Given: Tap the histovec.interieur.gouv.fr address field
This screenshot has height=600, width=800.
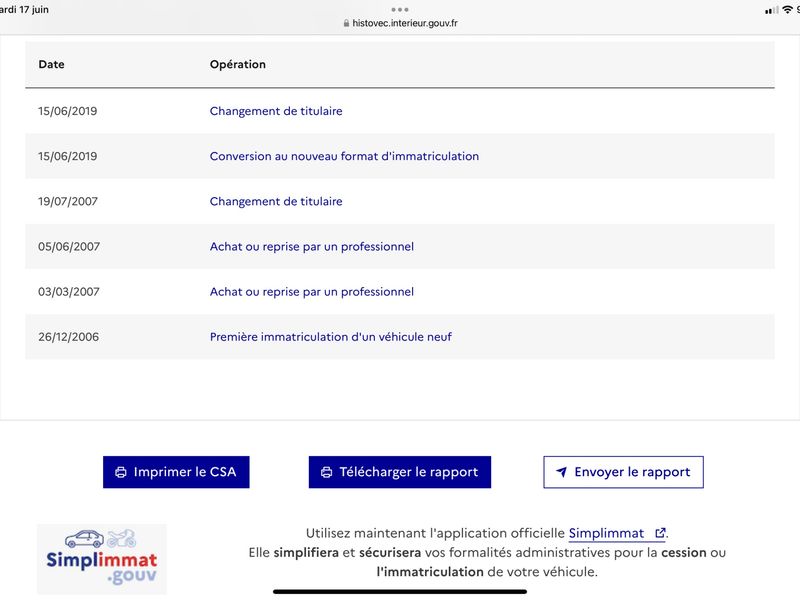Looking at the screenshot, I should click(x=401, y=23).
